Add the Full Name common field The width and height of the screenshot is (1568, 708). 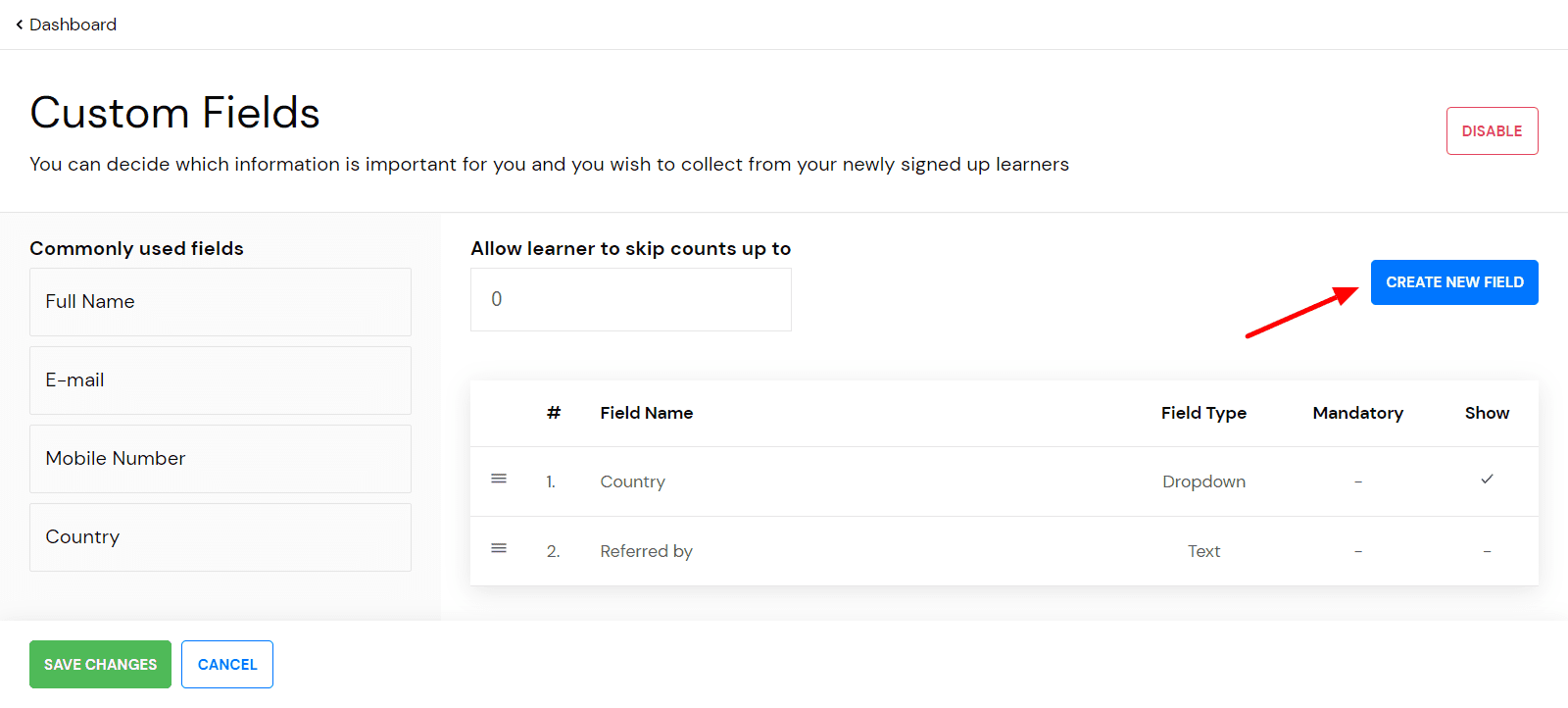pos(220,302)
